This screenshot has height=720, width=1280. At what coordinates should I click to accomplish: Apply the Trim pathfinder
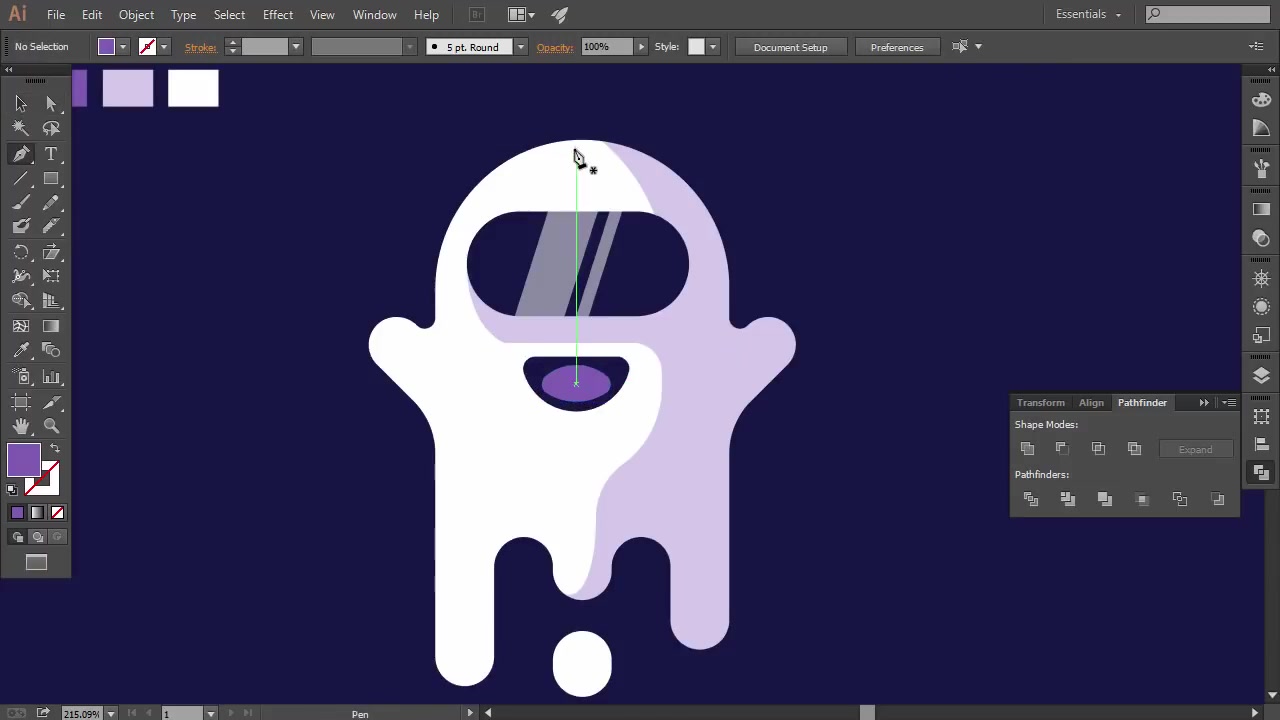1068,499
